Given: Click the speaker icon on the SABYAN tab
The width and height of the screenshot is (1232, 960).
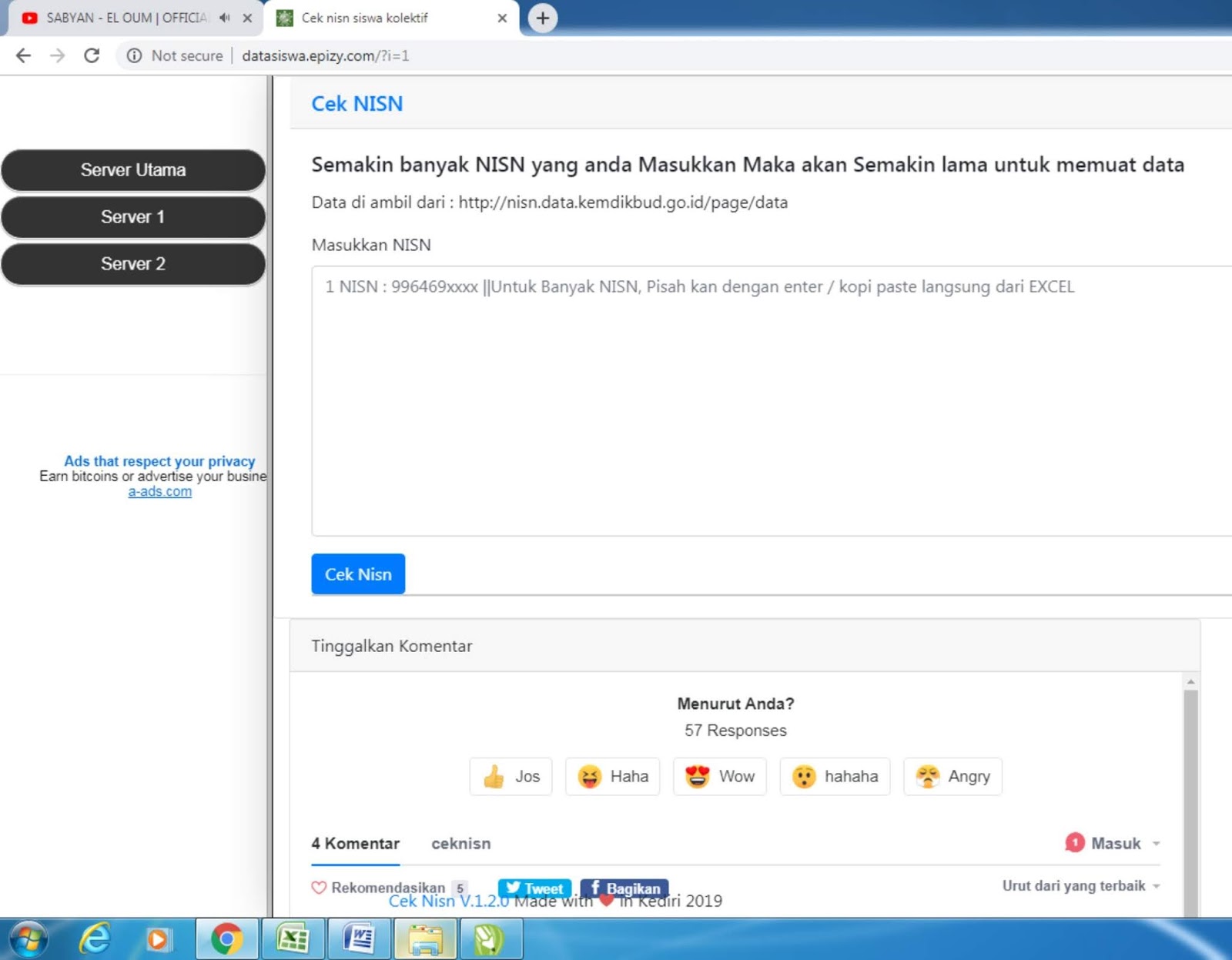Looking at the screenshot, I should coord(223,17).
